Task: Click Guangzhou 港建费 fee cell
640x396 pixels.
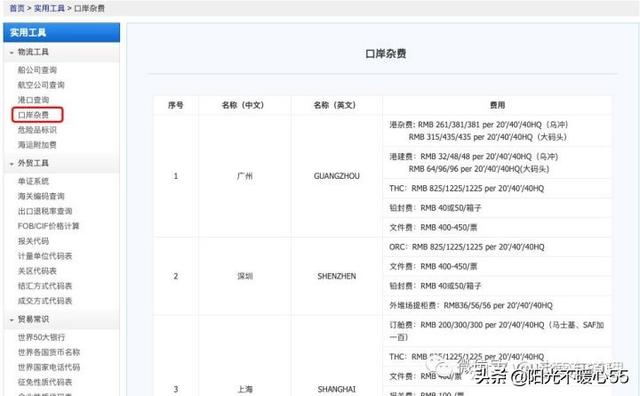Action: pos(498,162)
